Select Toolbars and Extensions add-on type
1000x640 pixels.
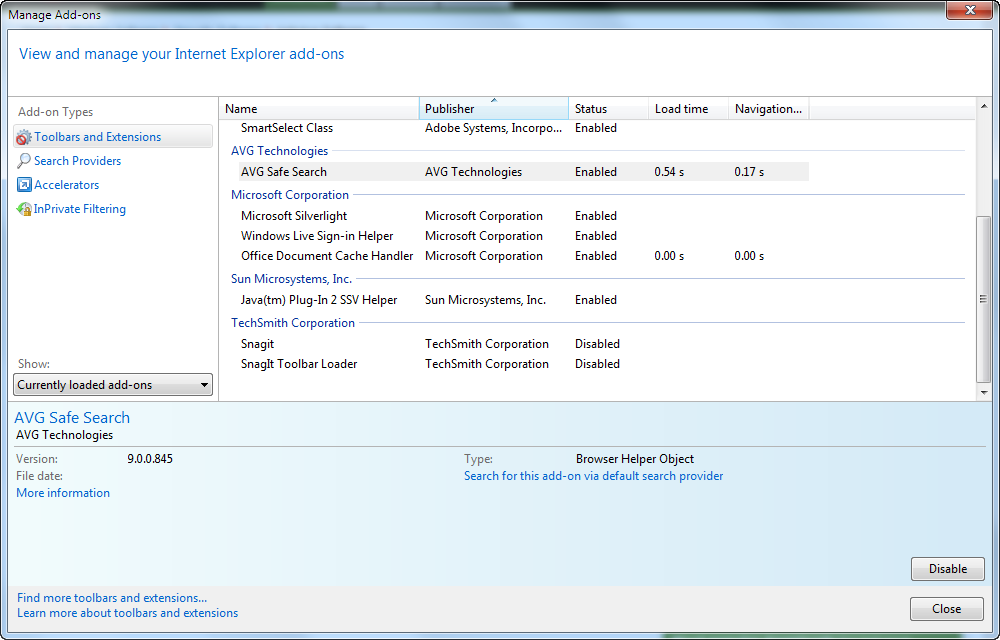[113, 136]
